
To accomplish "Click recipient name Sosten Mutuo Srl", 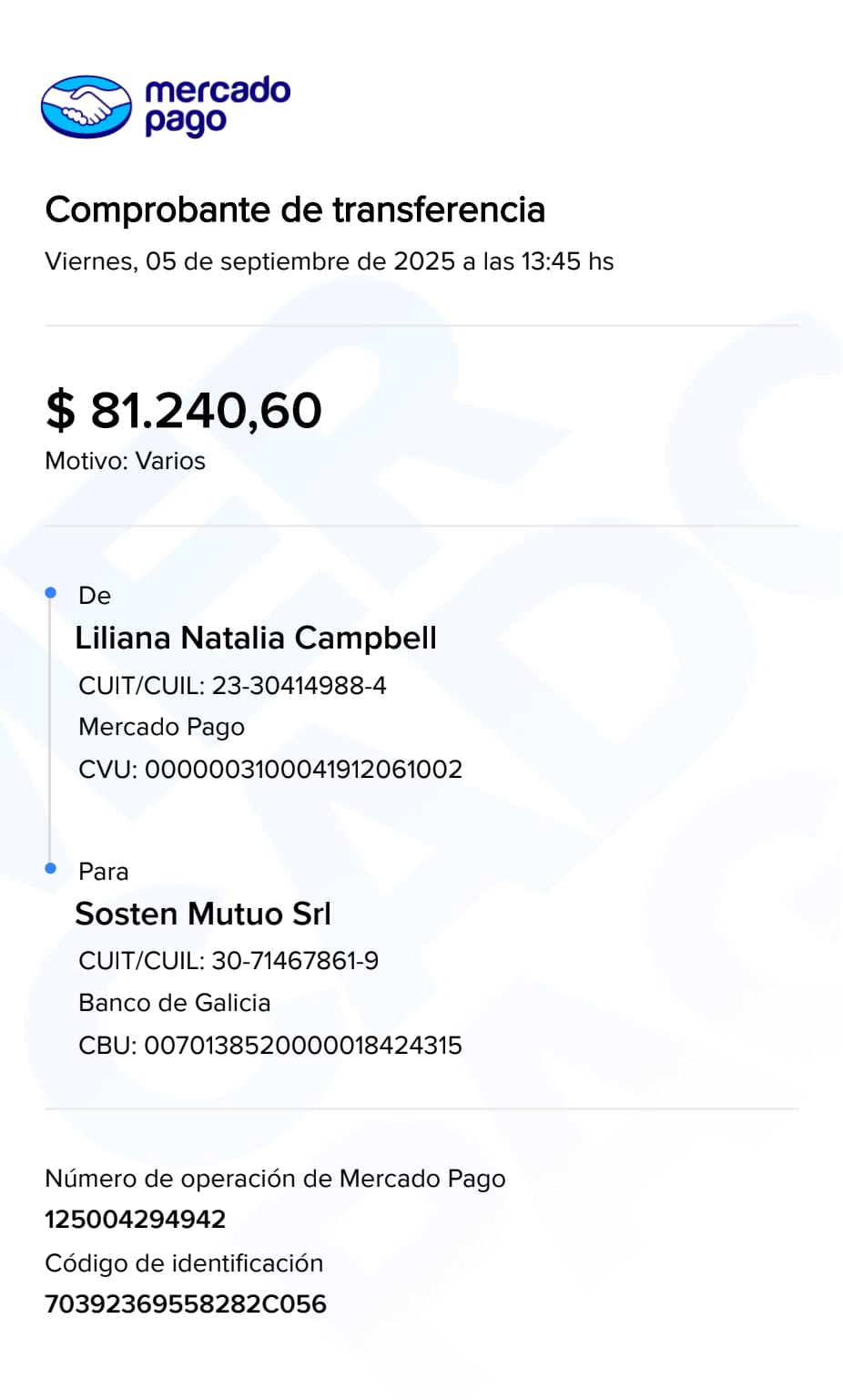I will [x=203, y=914].
